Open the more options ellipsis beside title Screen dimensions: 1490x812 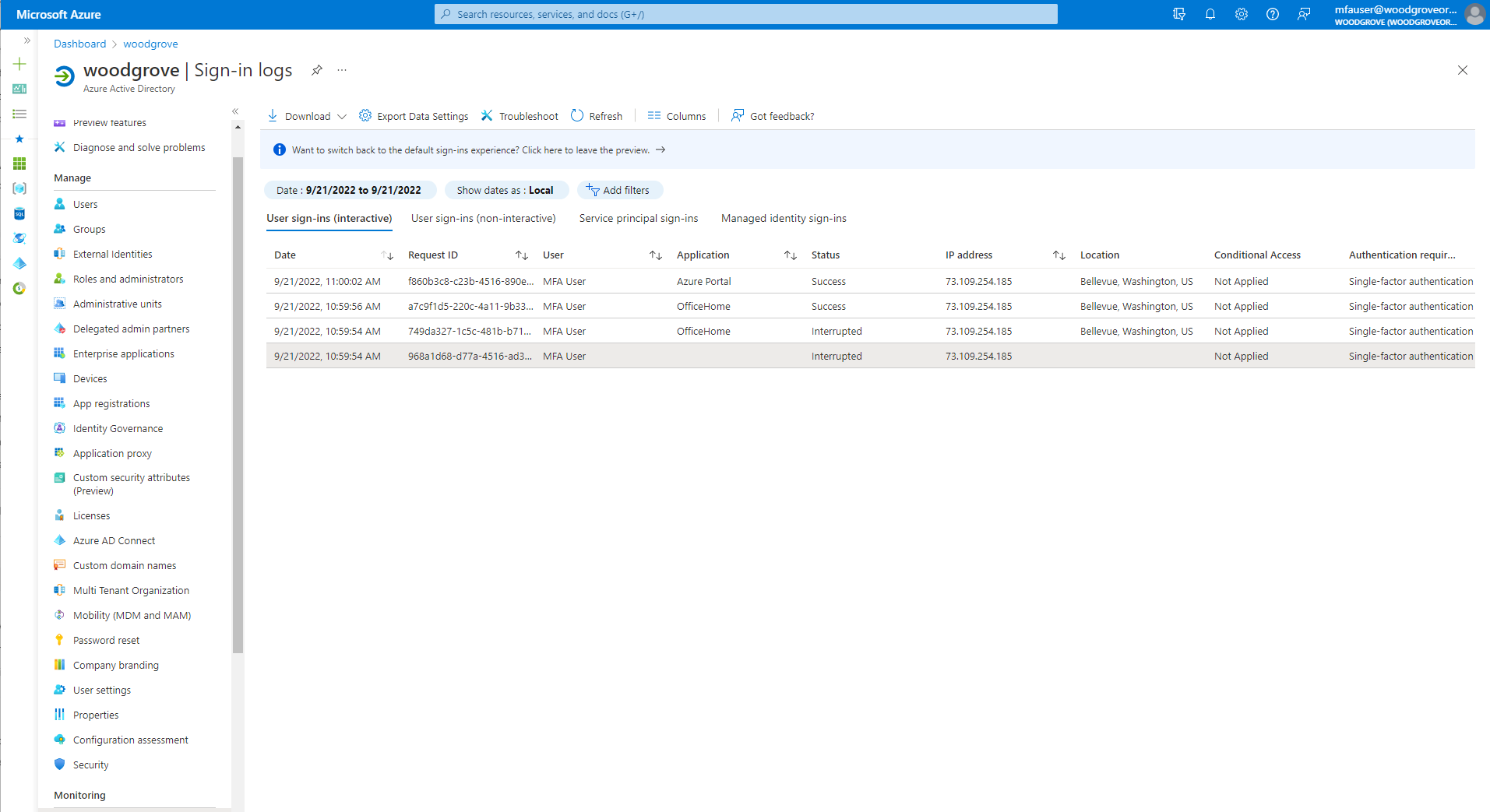(342, 70)
